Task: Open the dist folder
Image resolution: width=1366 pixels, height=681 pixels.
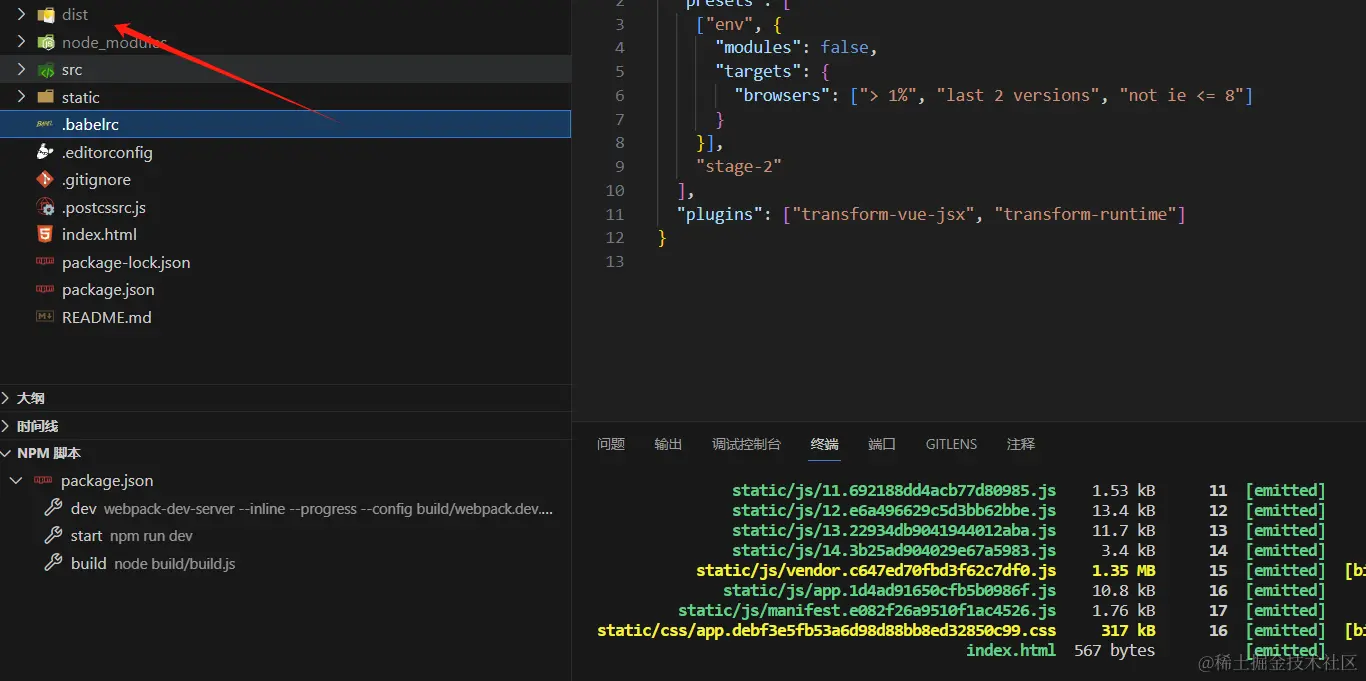Action: click(285, 15)
